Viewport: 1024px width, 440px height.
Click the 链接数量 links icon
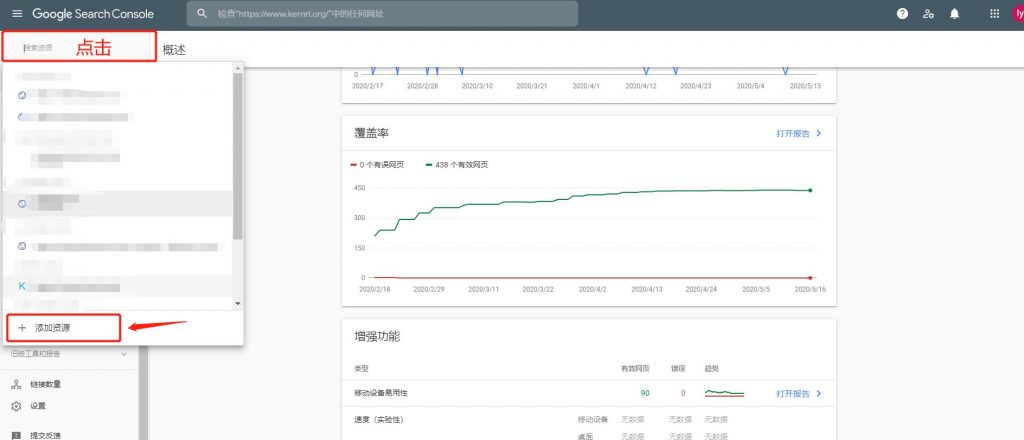coord(17,385)
